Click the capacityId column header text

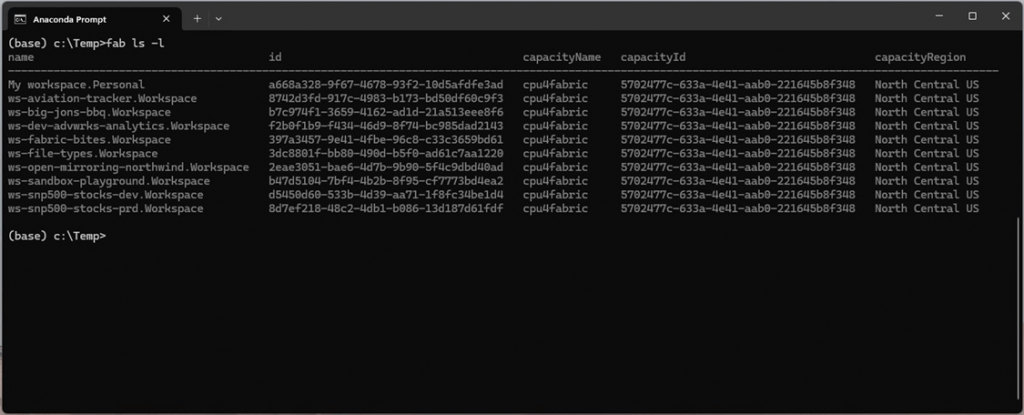652,58
